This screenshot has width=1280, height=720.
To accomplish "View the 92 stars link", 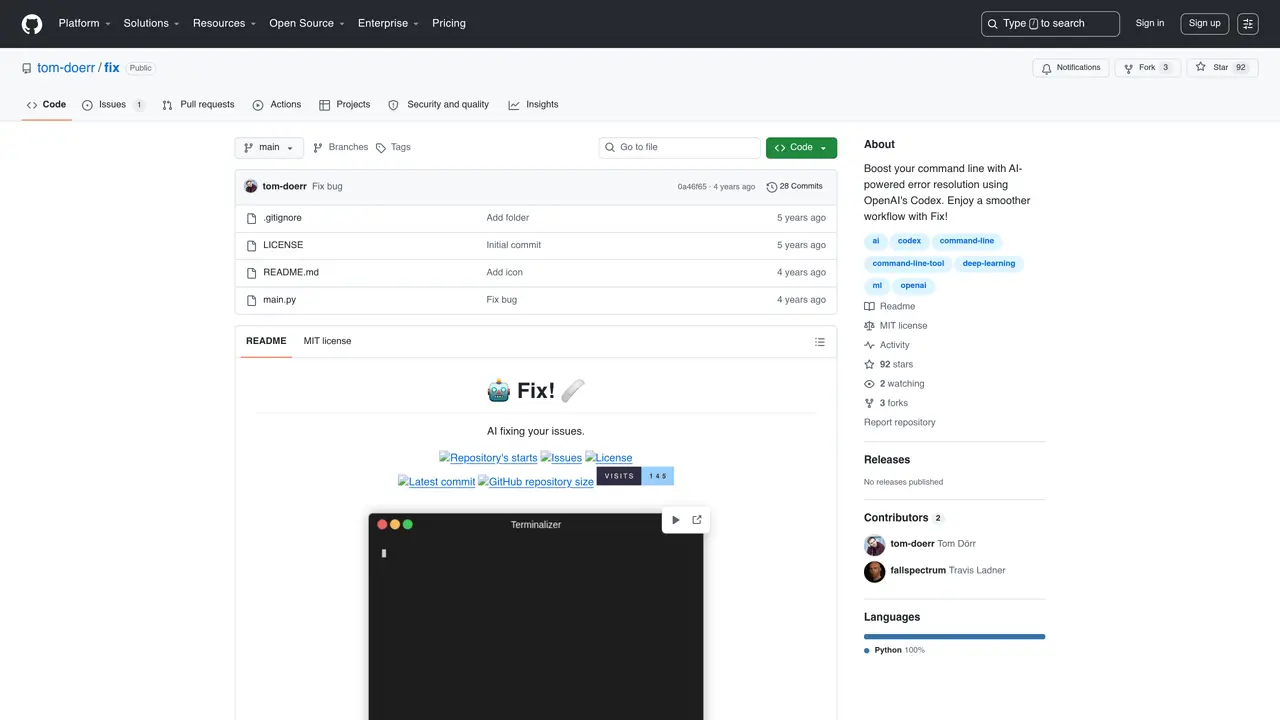I will (x=888, y=365).
